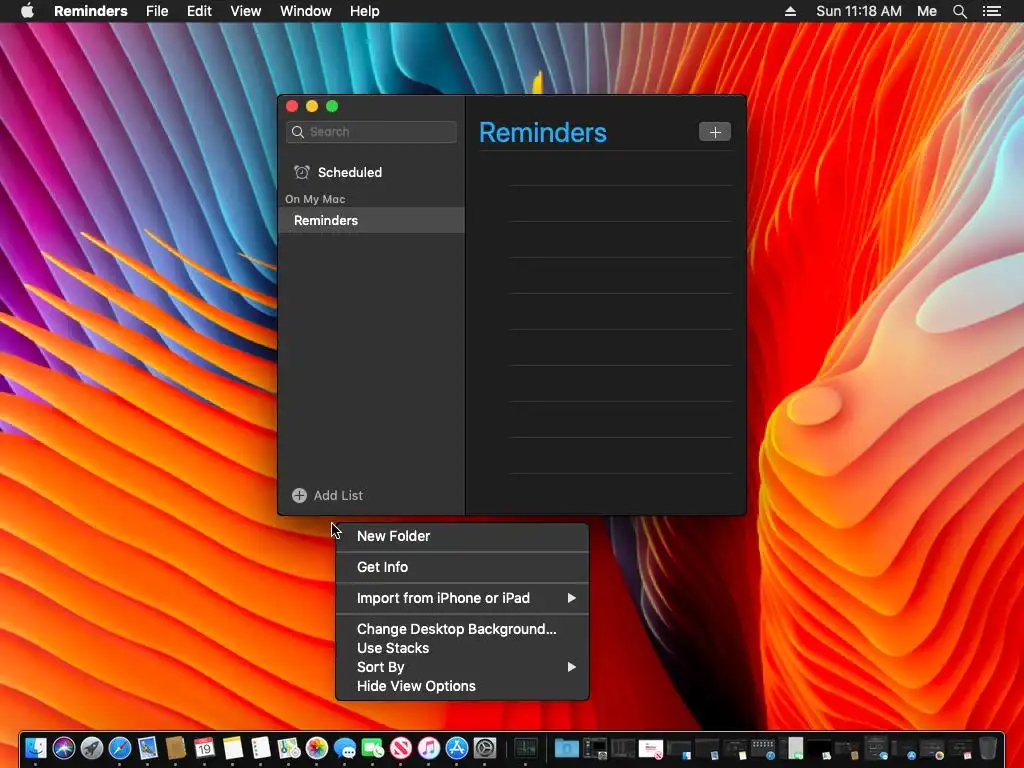Open the Edit menu
The height and width of the screenshot is (768, 1024).
(199, 11)
